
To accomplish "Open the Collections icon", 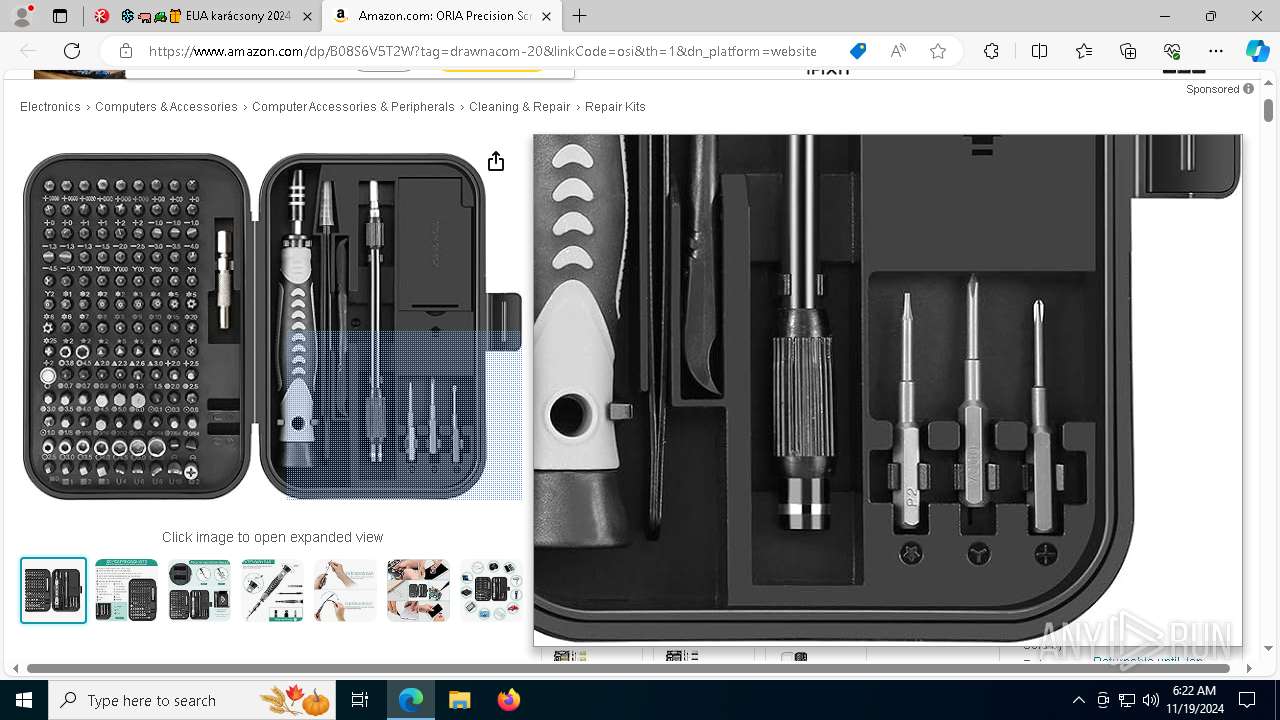I will [1128, 51].
